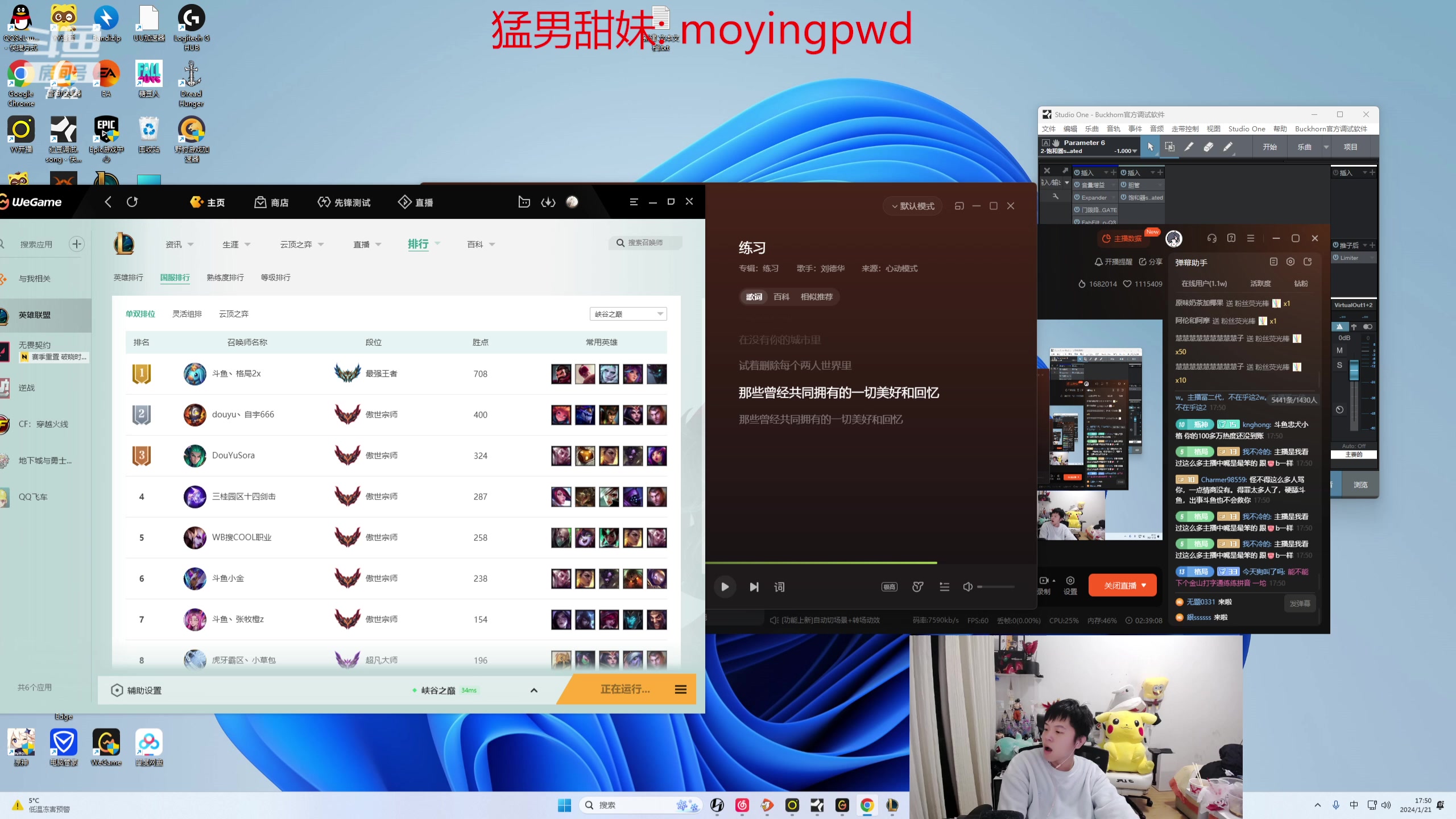Open the 音轨 menu in Studio One
1456x819 pixels.
[1114, 129]
